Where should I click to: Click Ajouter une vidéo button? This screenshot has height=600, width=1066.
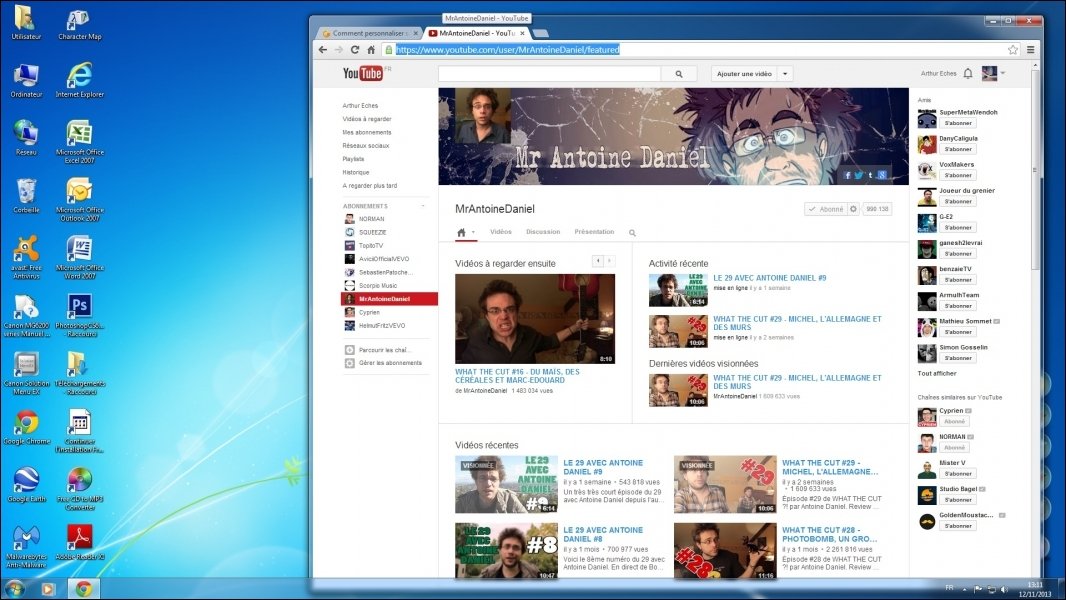click(744, 73)
